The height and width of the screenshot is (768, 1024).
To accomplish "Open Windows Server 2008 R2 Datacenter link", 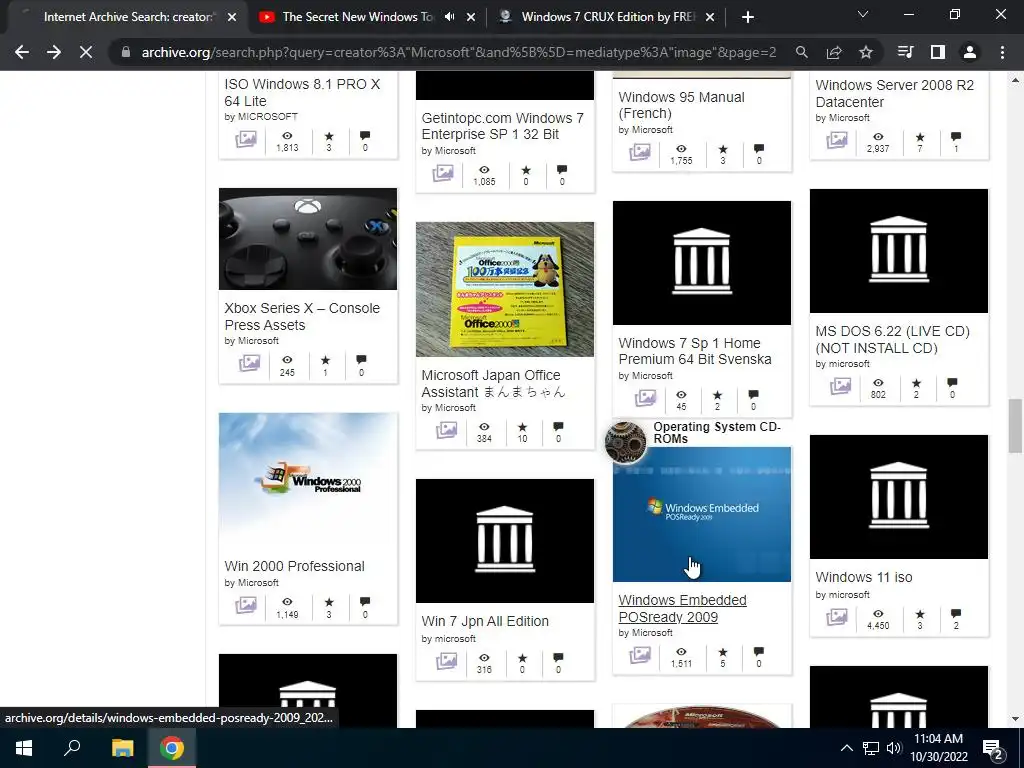I will click(894, 93).
